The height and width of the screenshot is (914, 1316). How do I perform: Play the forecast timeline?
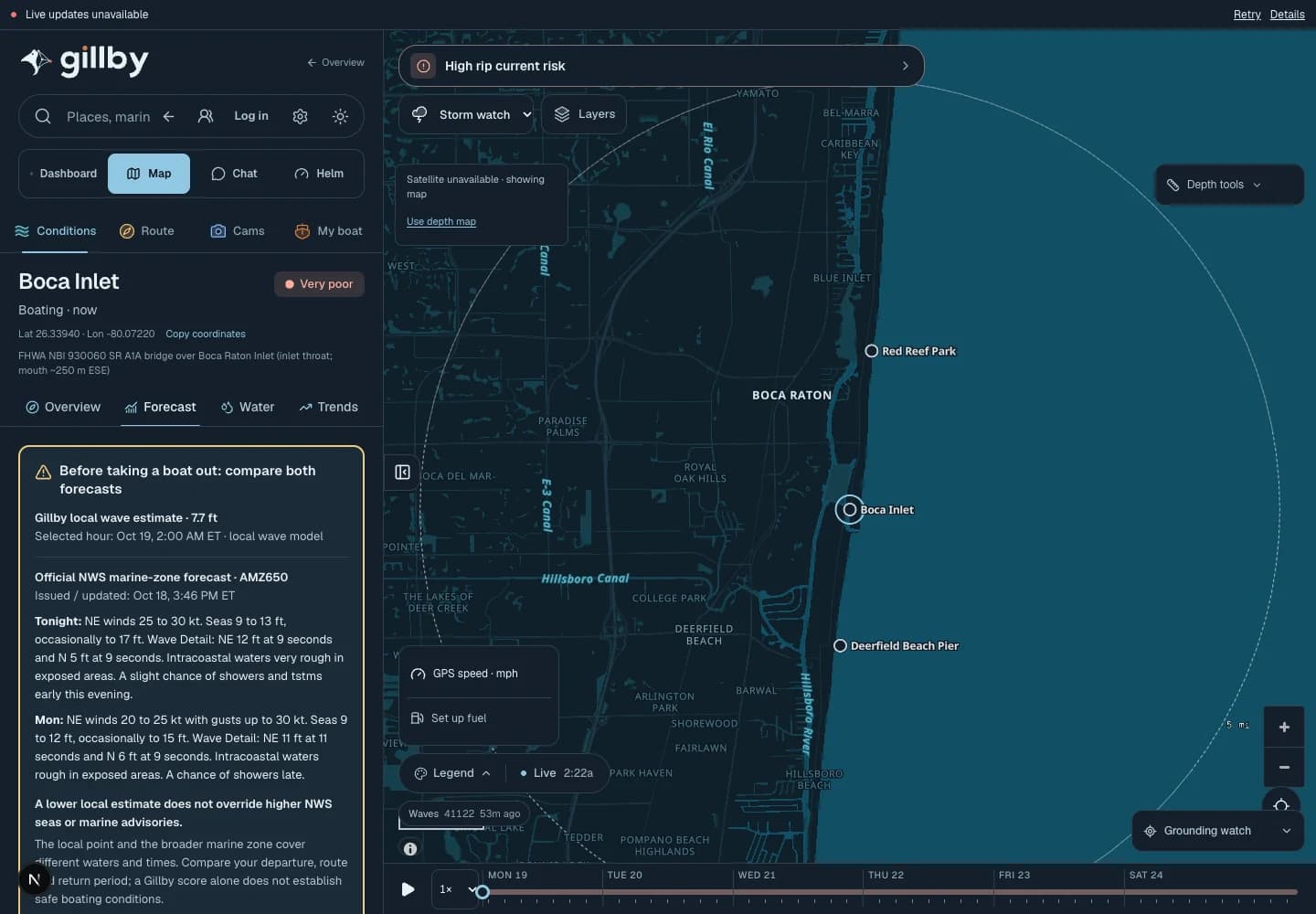tap(408, 889)
